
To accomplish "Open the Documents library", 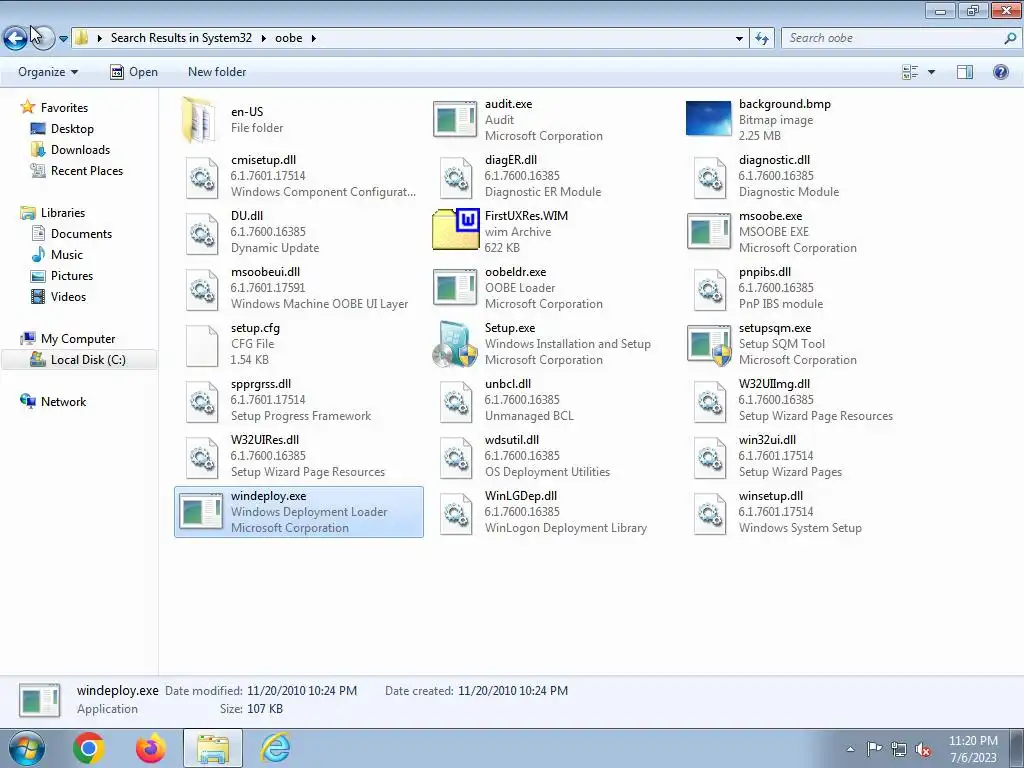I will pos(81,234).
